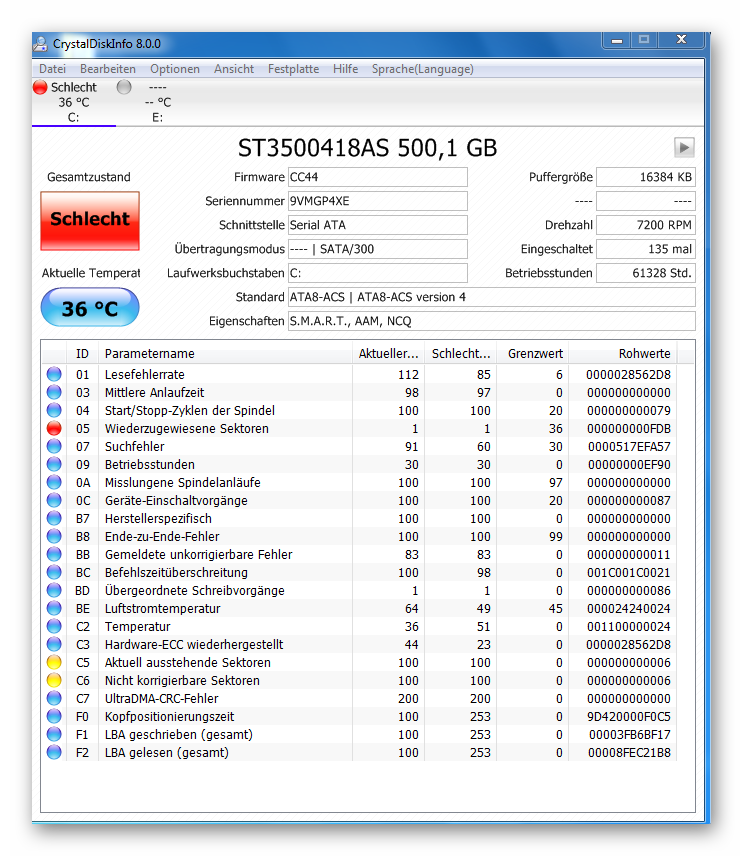Click the status orb for Mittlere Anlaufzeit
743x856 pixels.
point(54,392)
